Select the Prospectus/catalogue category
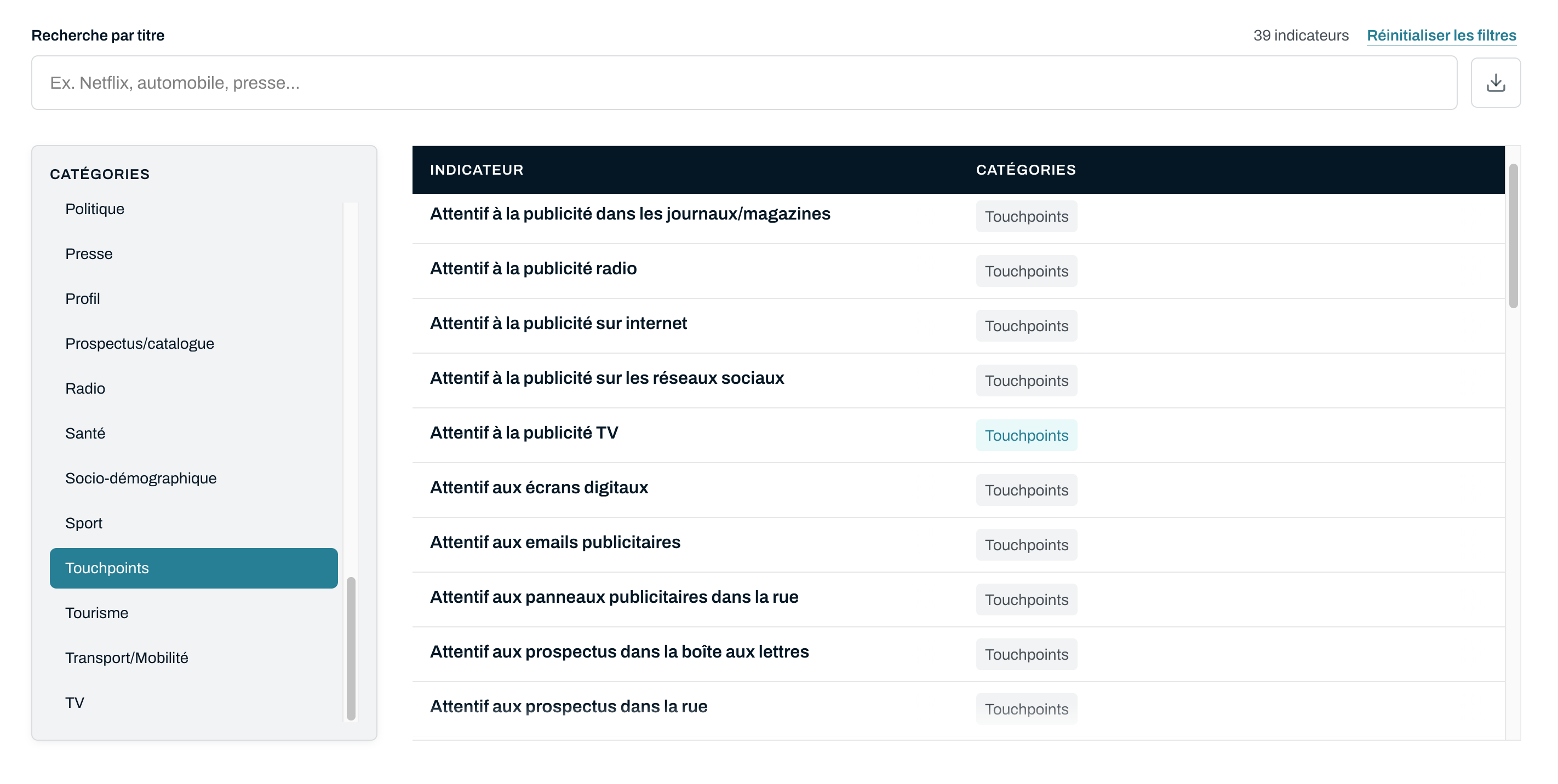Screen dimensions: 1558x784 193,343
